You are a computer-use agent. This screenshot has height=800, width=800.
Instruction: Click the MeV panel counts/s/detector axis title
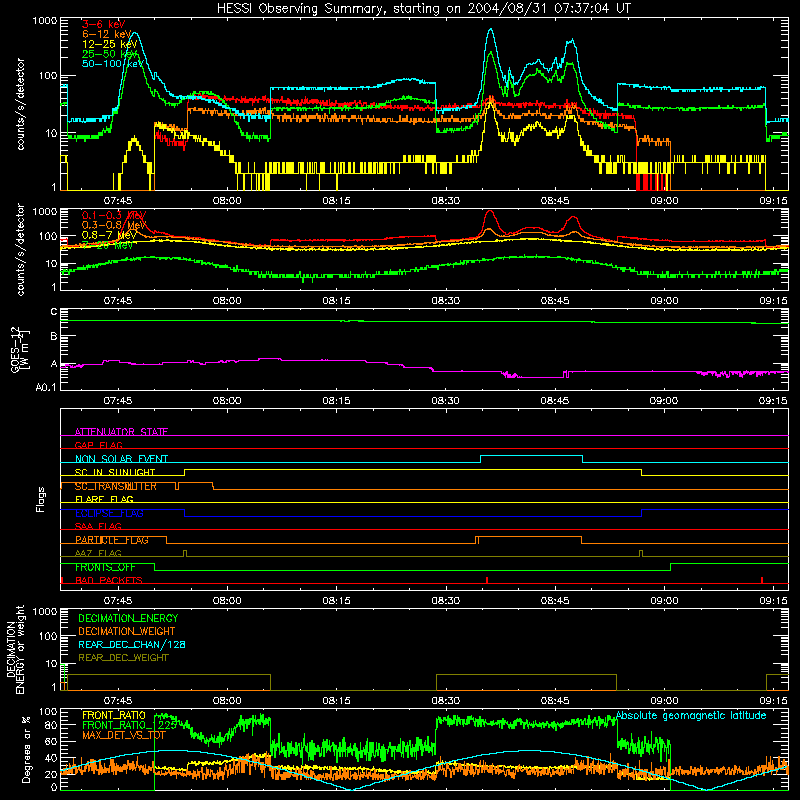(20, 249)
